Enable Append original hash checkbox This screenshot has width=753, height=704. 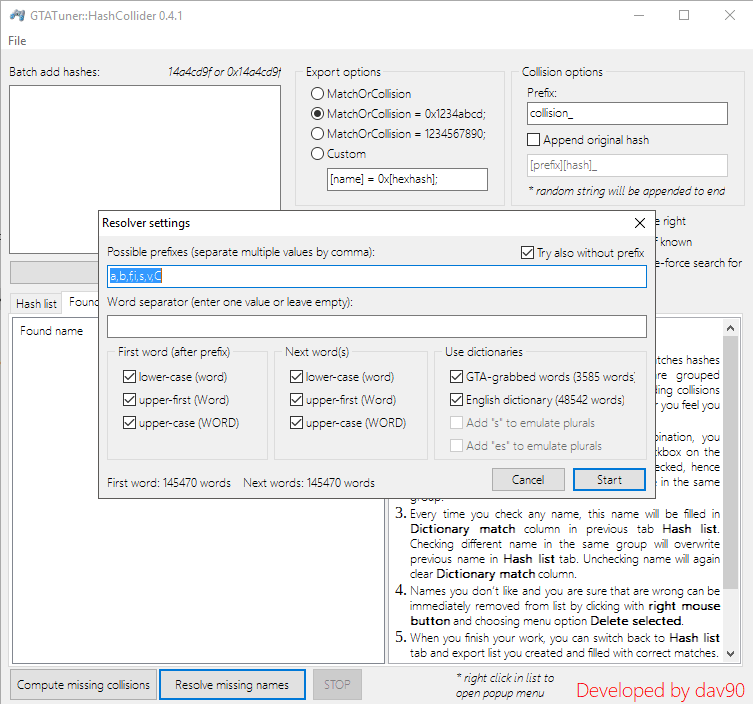coord(534,140)
